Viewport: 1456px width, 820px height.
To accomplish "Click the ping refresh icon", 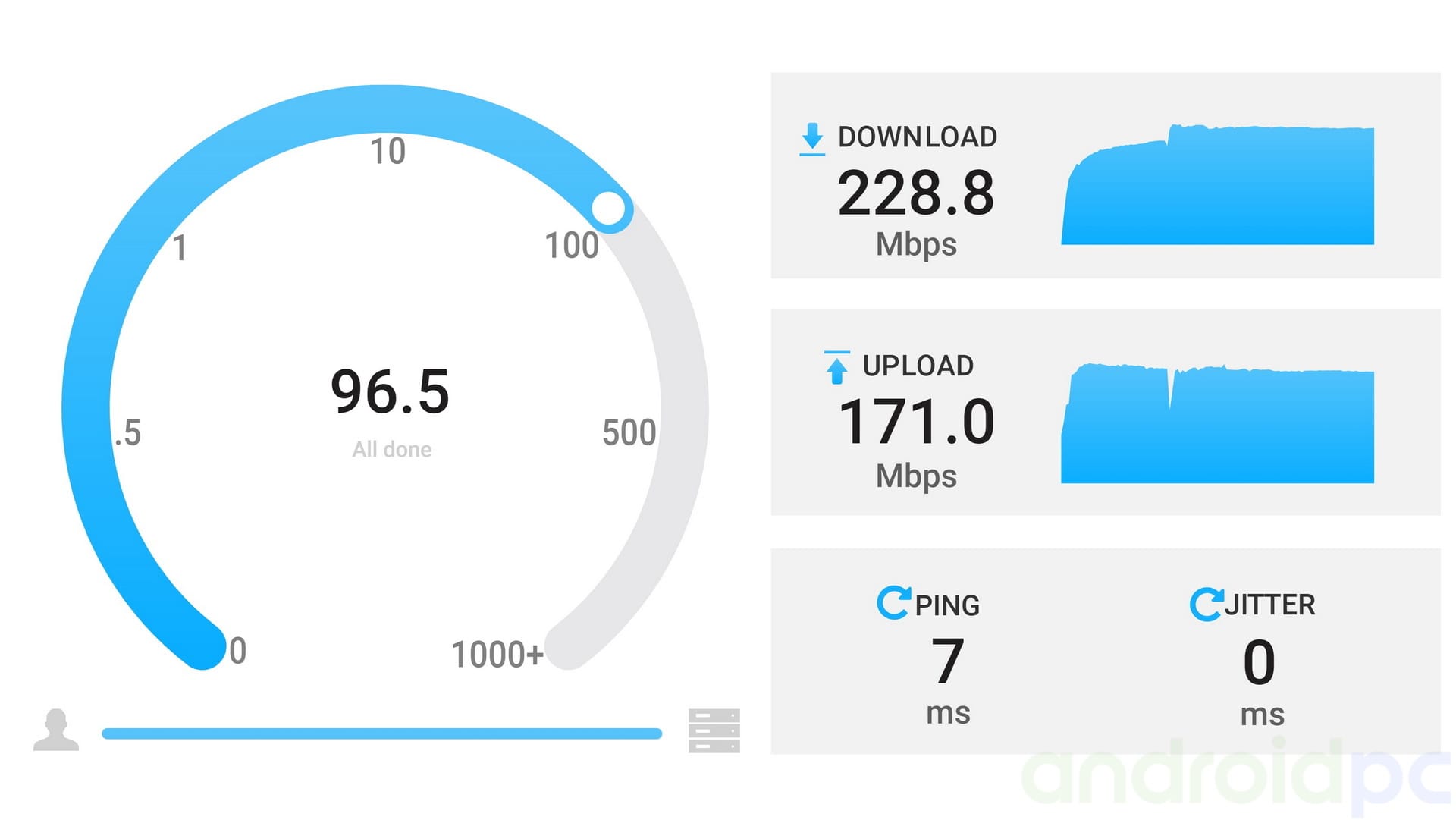I will pyautogui.click(x=893, y=603).
